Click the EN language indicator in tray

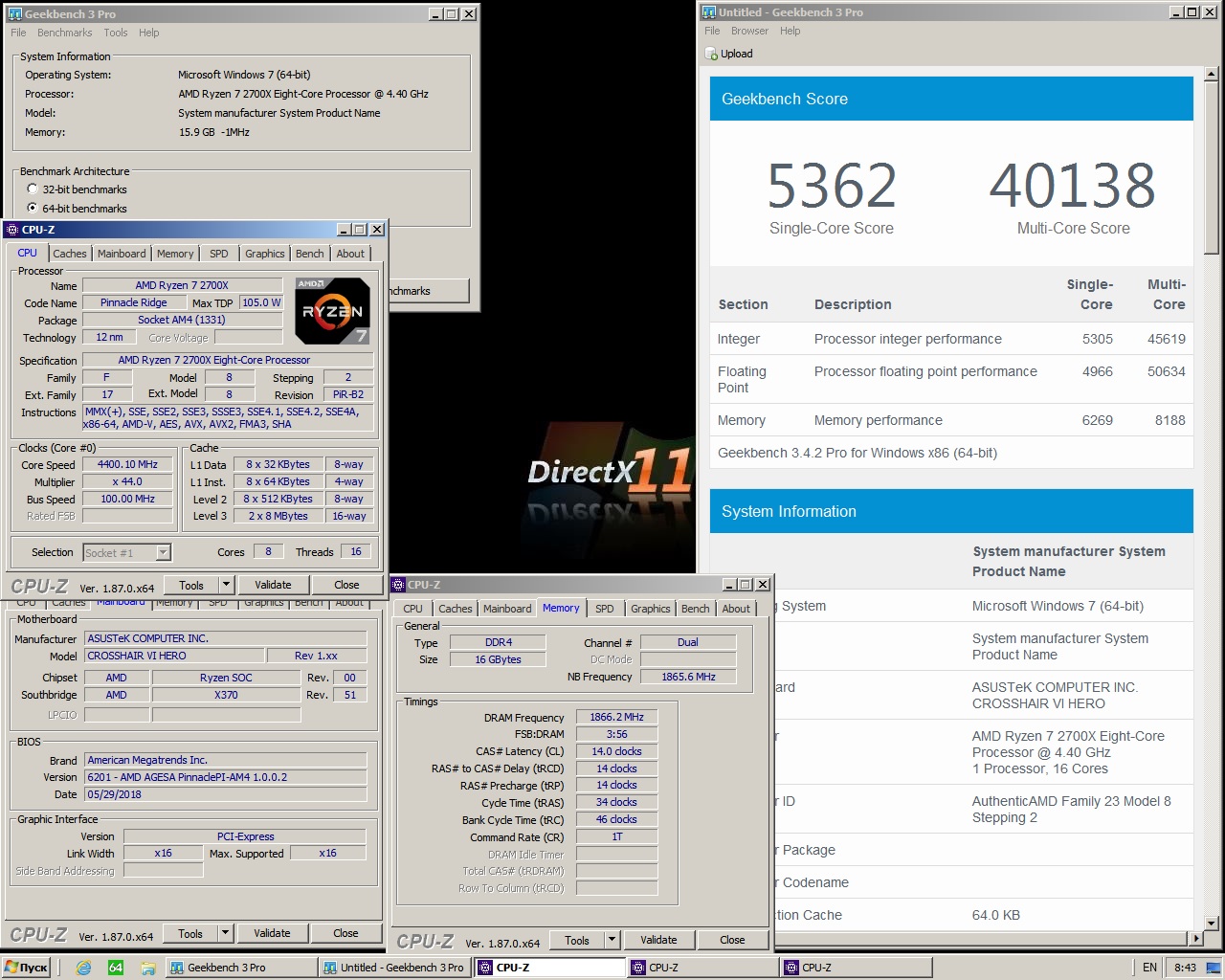(1149, 968)
